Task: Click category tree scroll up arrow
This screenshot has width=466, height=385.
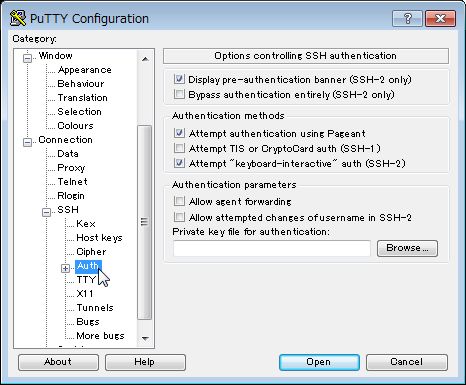Action: [145, 59]
